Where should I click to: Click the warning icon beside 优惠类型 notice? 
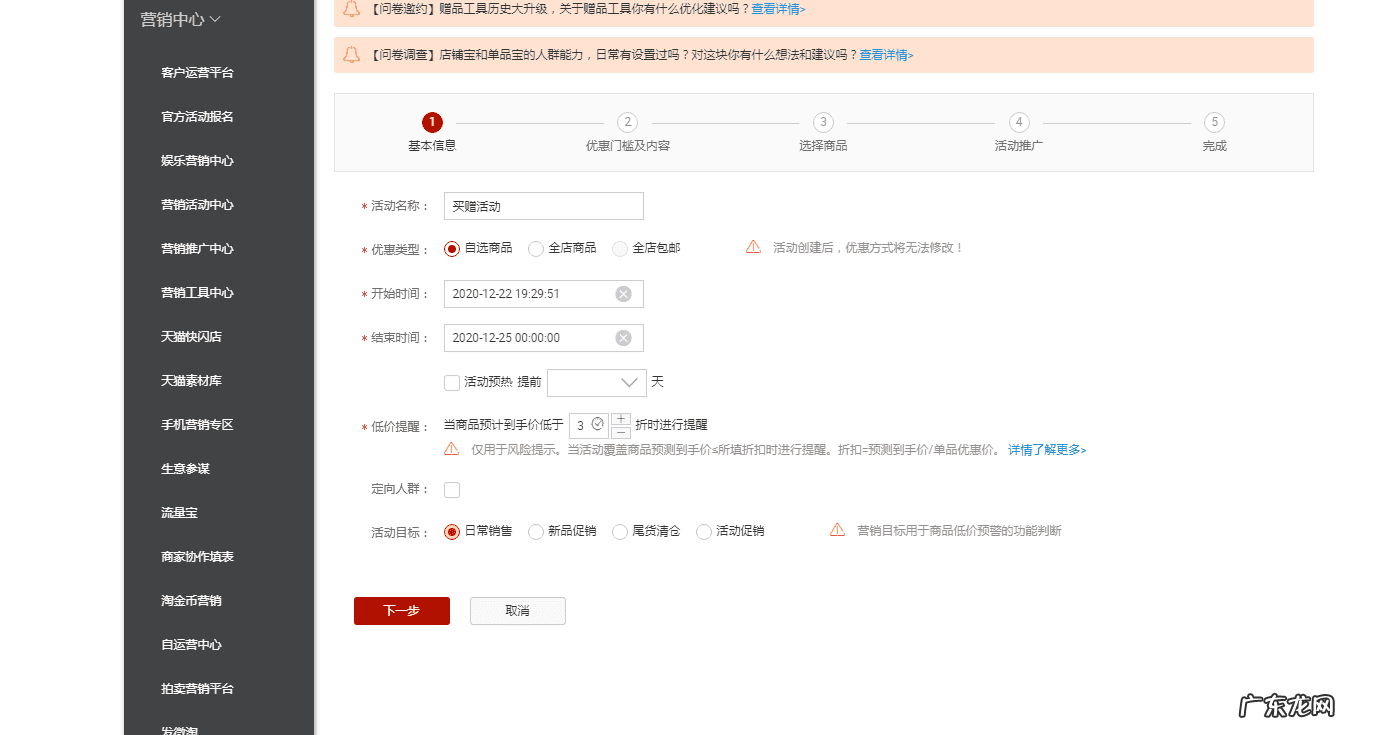(753, 246)
